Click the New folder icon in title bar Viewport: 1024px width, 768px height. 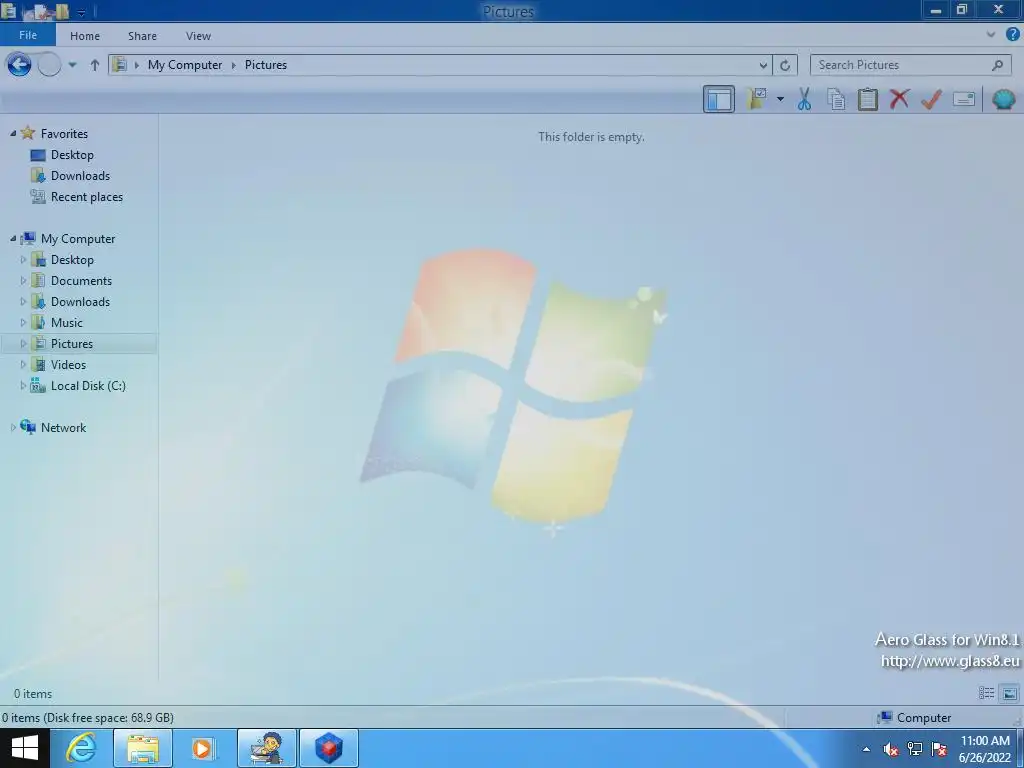pos(61,12)
